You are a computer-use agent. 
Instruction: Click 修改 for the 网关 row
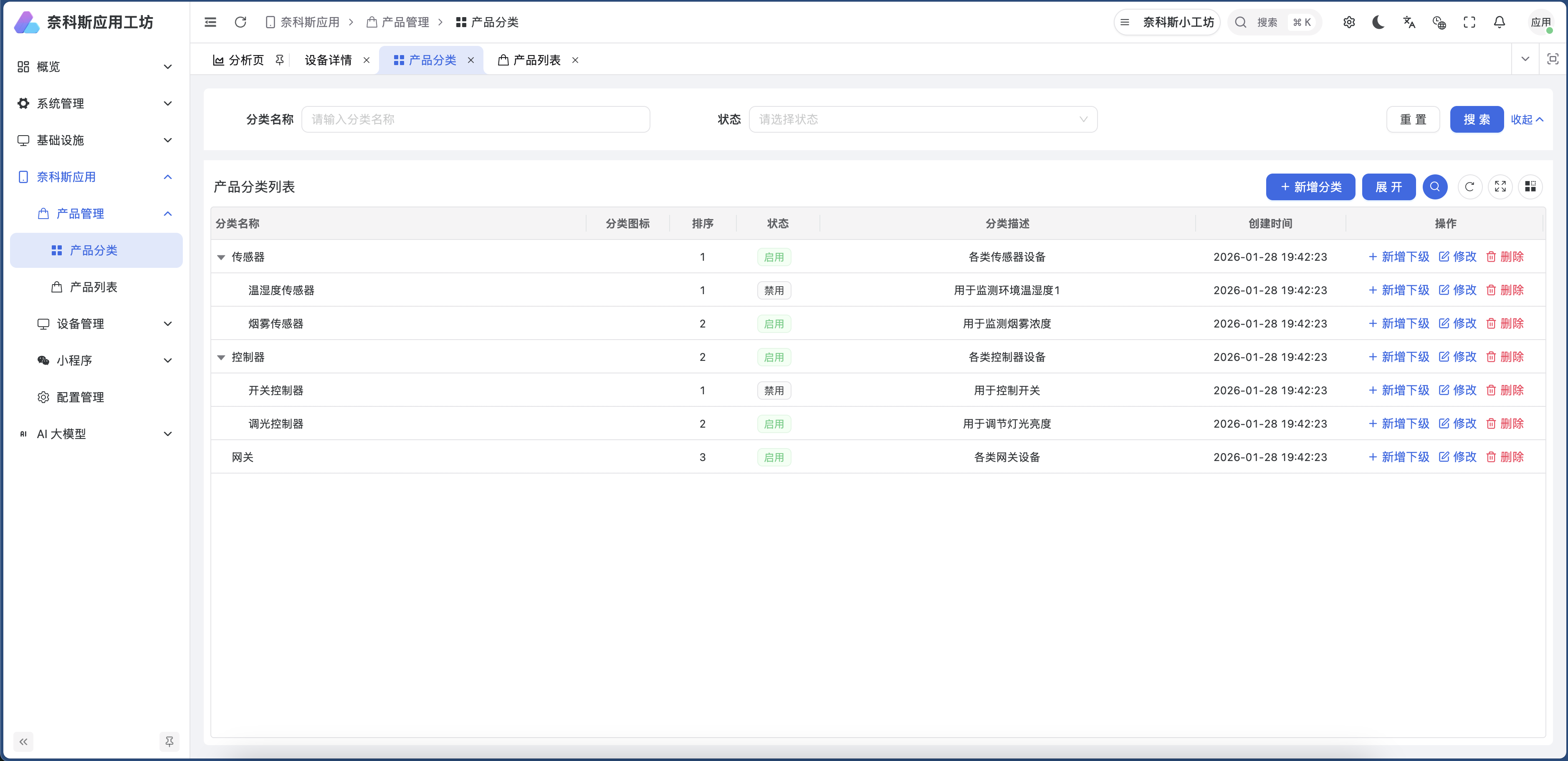tap(1457, 457)
